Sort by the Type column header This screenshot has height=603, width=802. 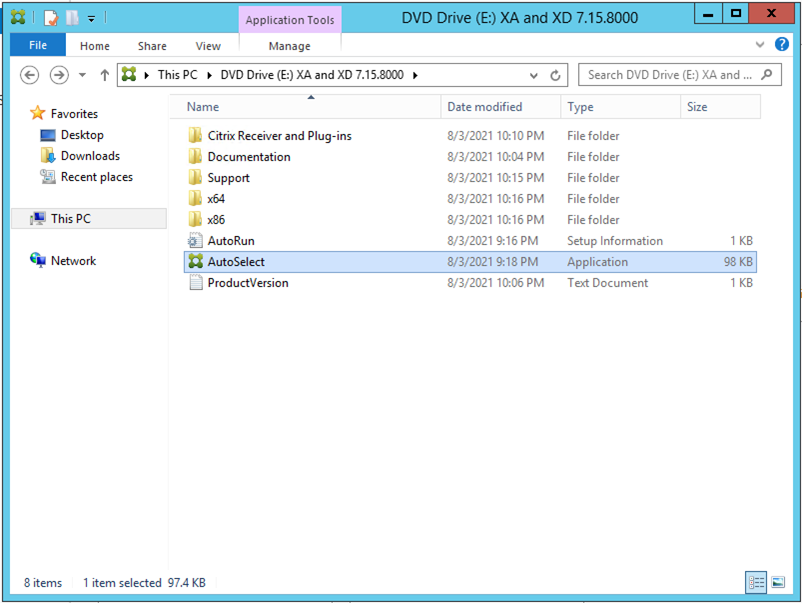pos(620,107)
